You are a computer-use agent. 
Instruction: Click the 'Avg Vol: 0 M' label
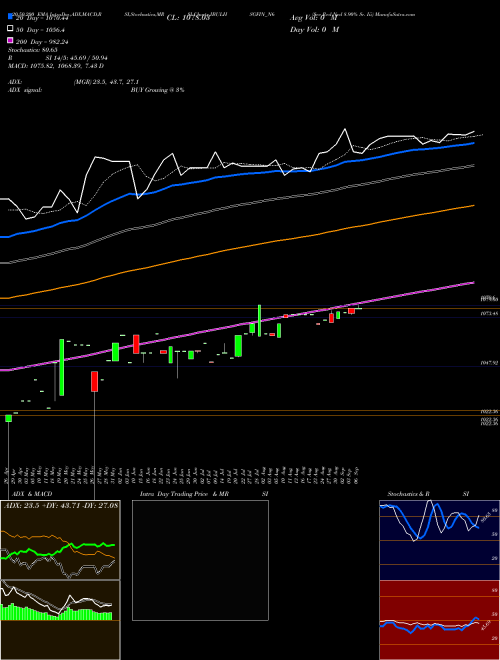coord(314,18)
